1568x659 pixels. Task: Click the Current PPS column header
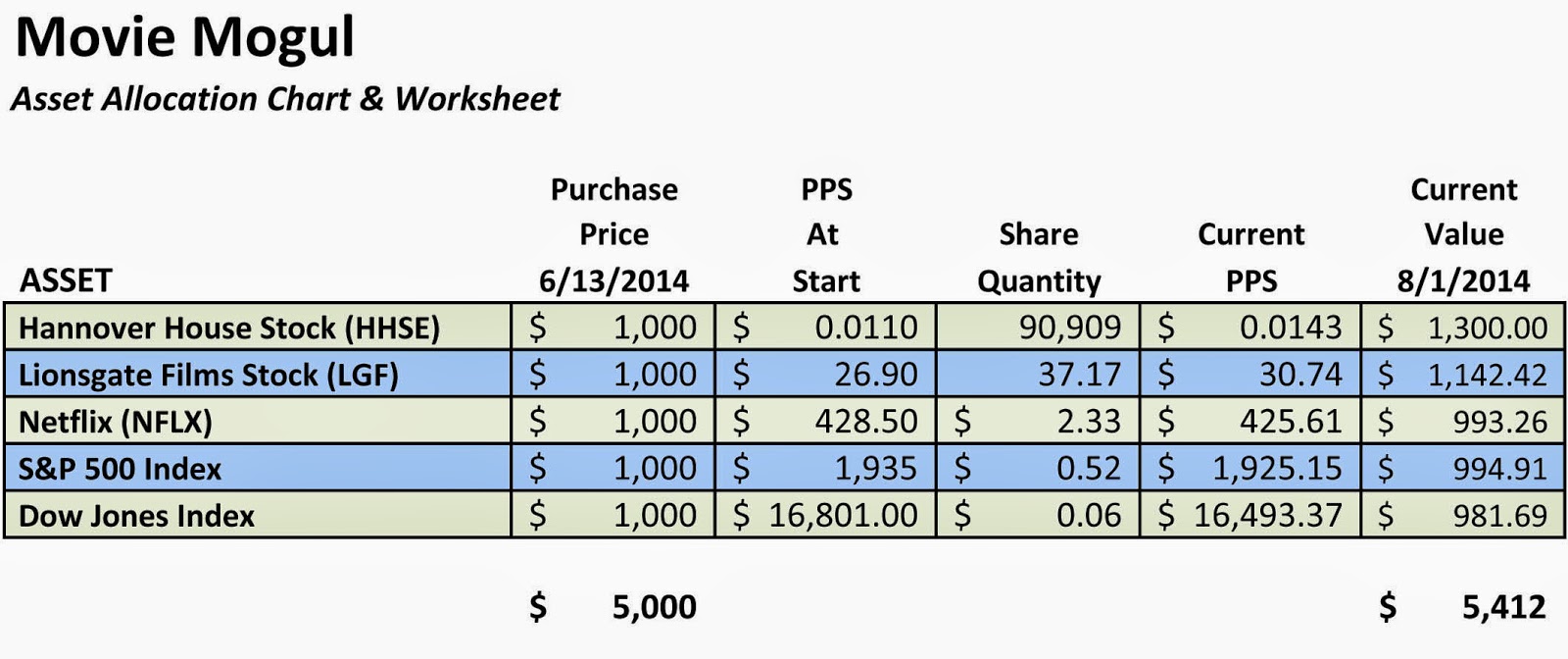(1251, 258)
